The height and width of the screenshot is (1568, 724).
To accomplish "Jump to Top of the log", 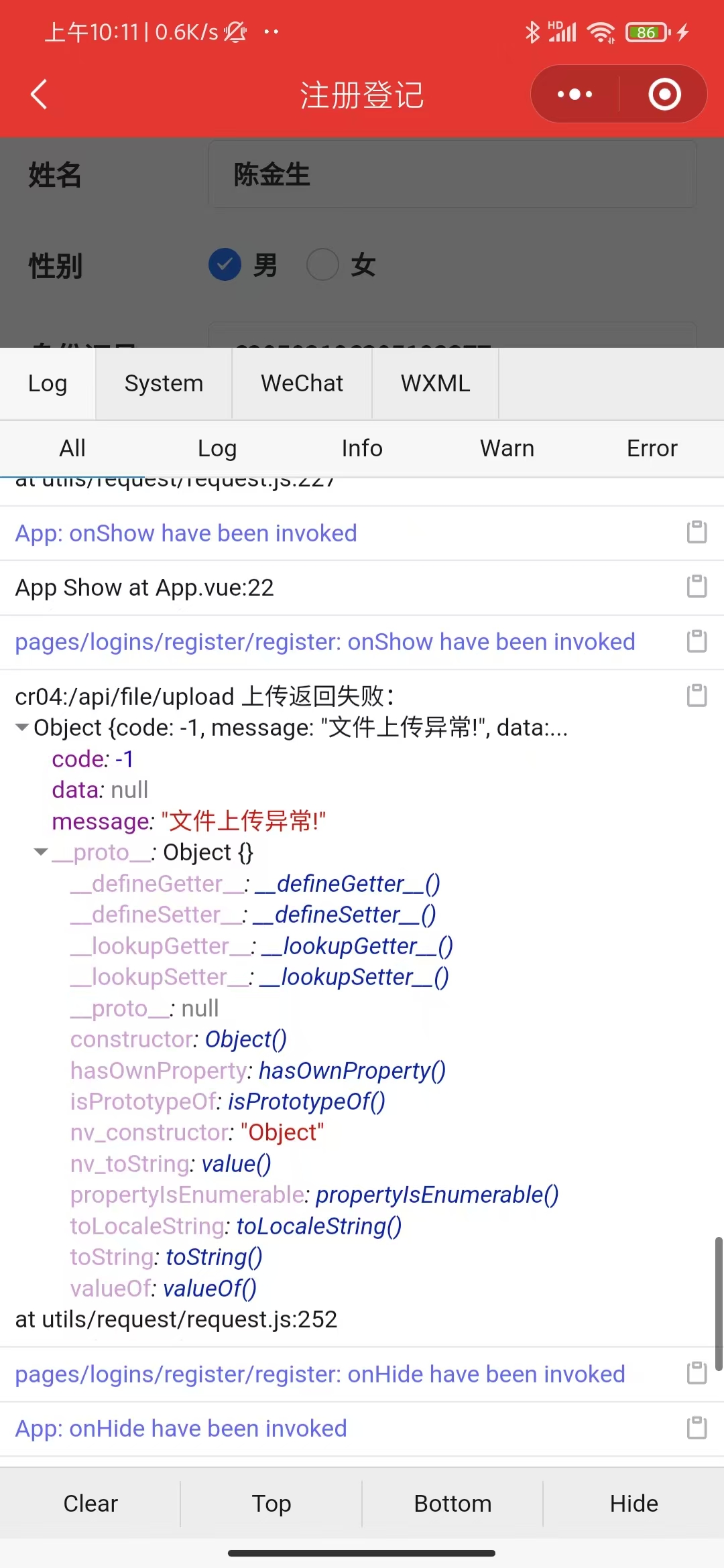I will tap(271, 1503).
